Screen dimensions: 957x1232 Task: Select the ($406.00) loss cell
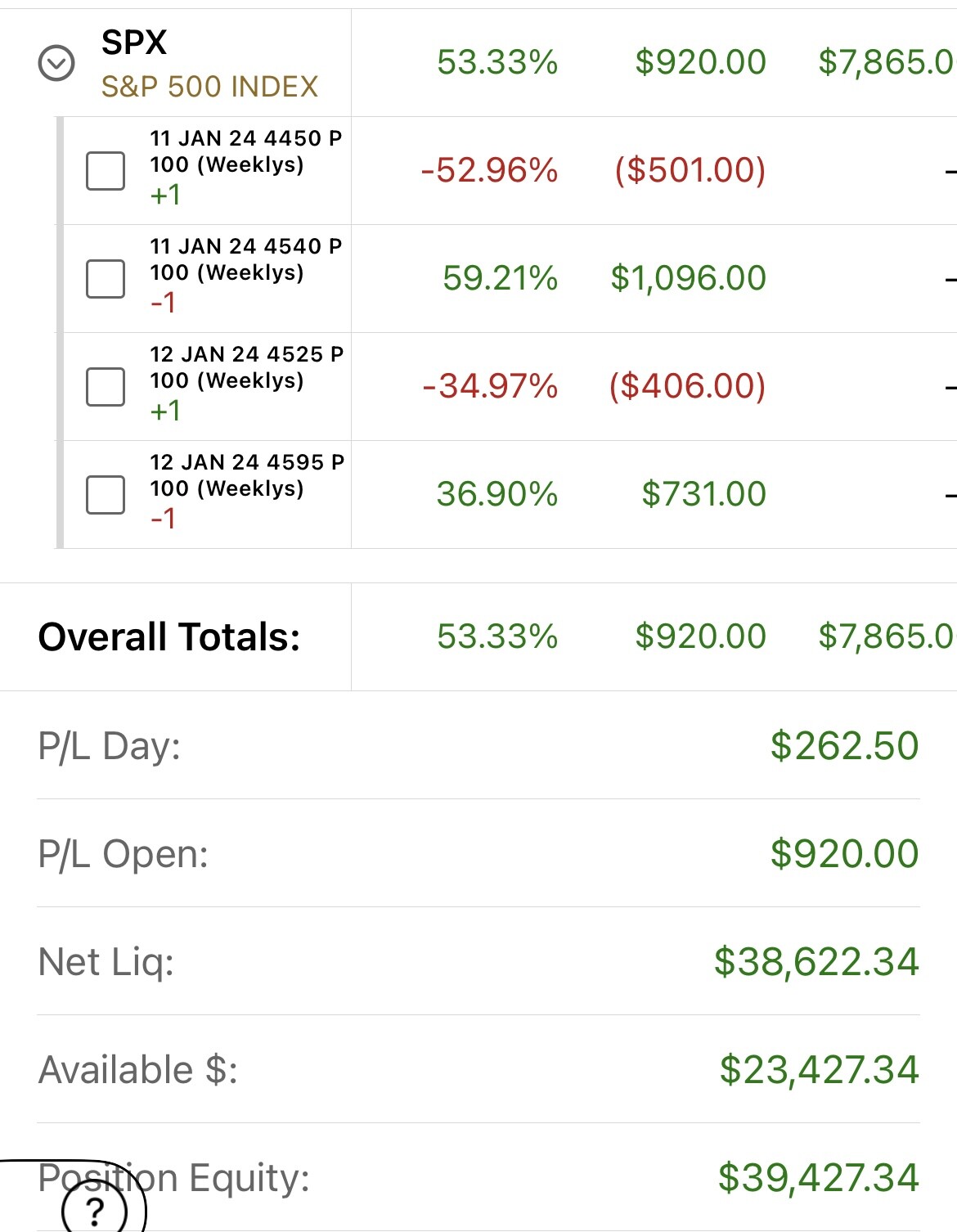[x=687, y=386]
